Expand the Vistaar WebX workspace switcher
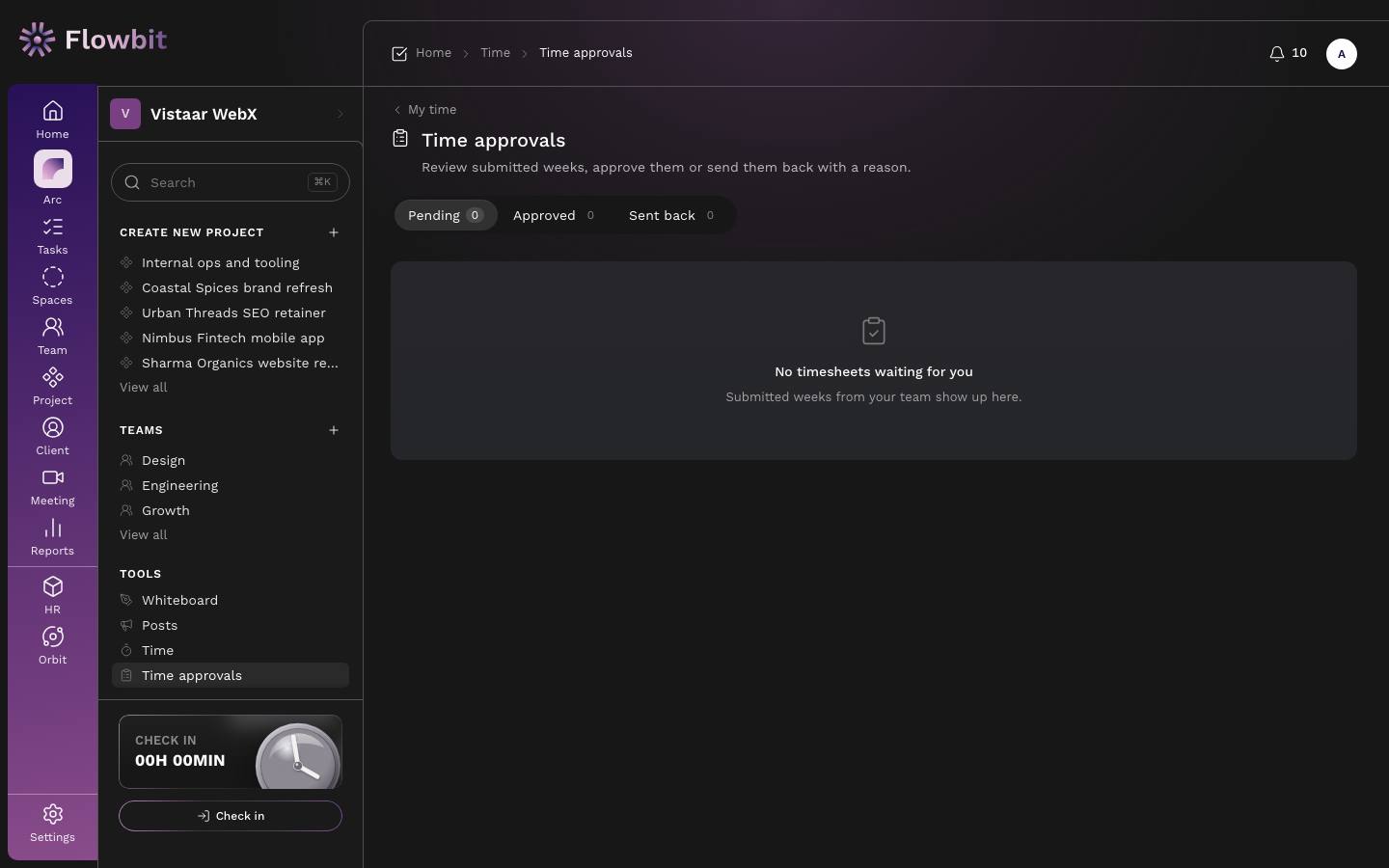This screenshot has height=868, width=1389. 231,114
